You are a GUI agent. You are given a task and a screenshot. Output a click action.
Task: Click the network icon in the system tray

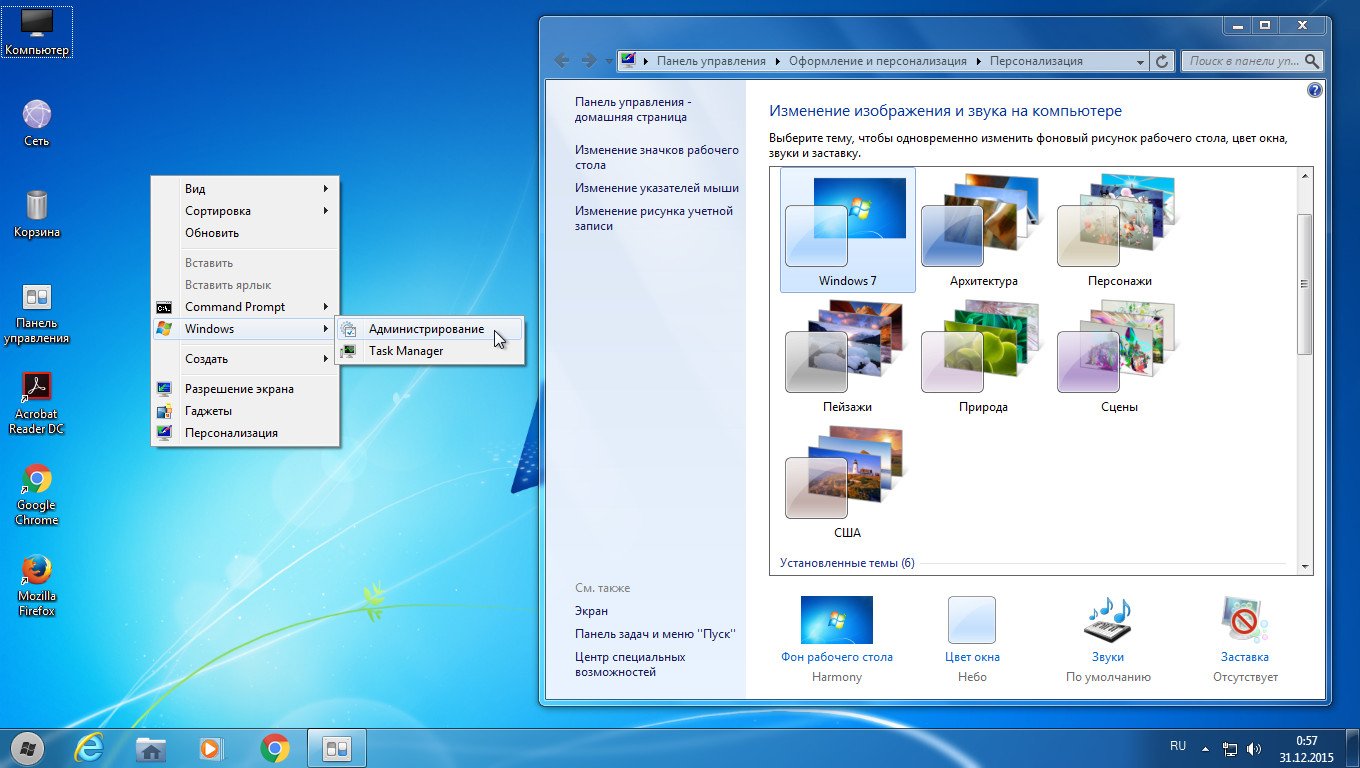(1231, 748)
